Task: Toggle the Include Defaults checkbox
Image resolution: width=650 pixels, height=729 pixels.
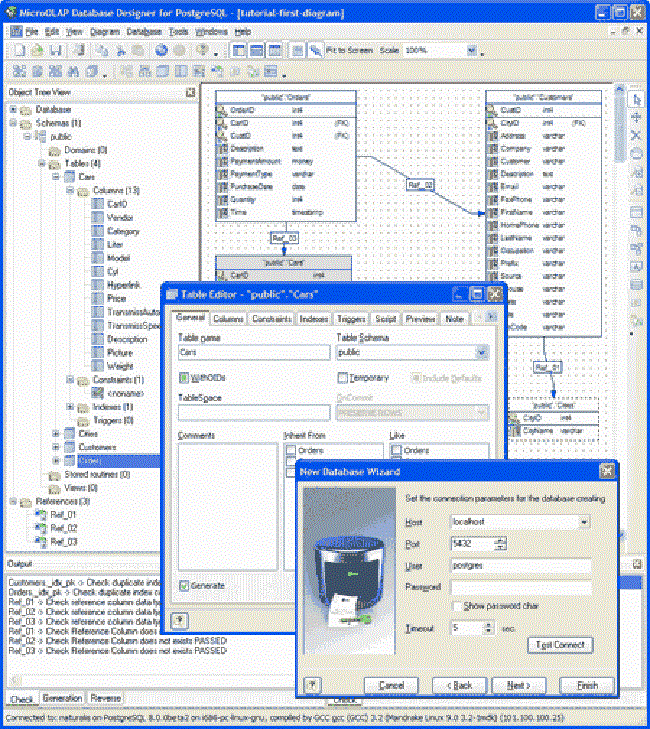Action: [416, 378]
